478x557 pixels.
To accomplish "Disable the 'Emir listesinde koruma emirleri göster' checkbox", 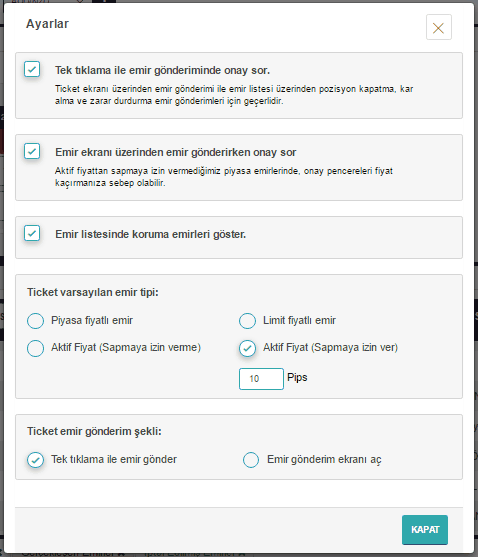I will pyautogui.click(x=32, y=233).
